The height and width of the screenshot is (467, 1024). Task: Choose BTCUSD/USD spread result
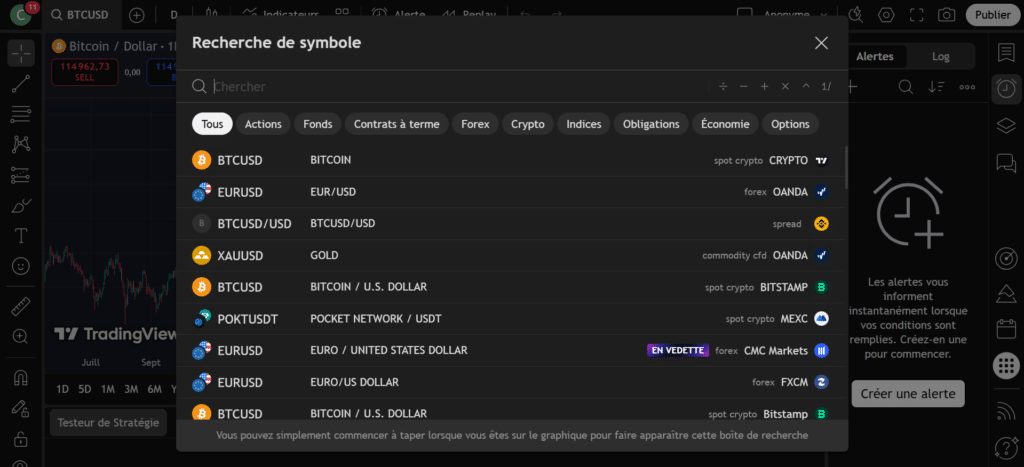(511, 223)
